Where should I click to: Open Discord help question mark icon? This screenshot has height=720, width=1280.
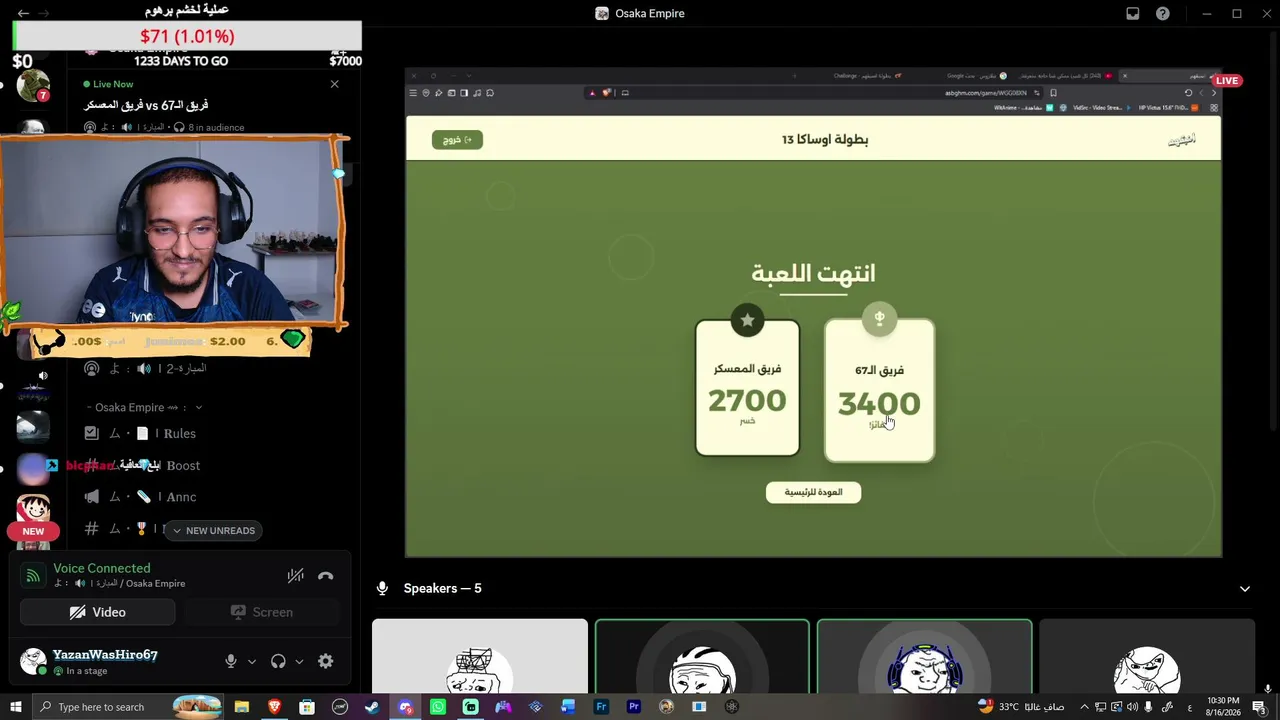tap(1163, 14)
